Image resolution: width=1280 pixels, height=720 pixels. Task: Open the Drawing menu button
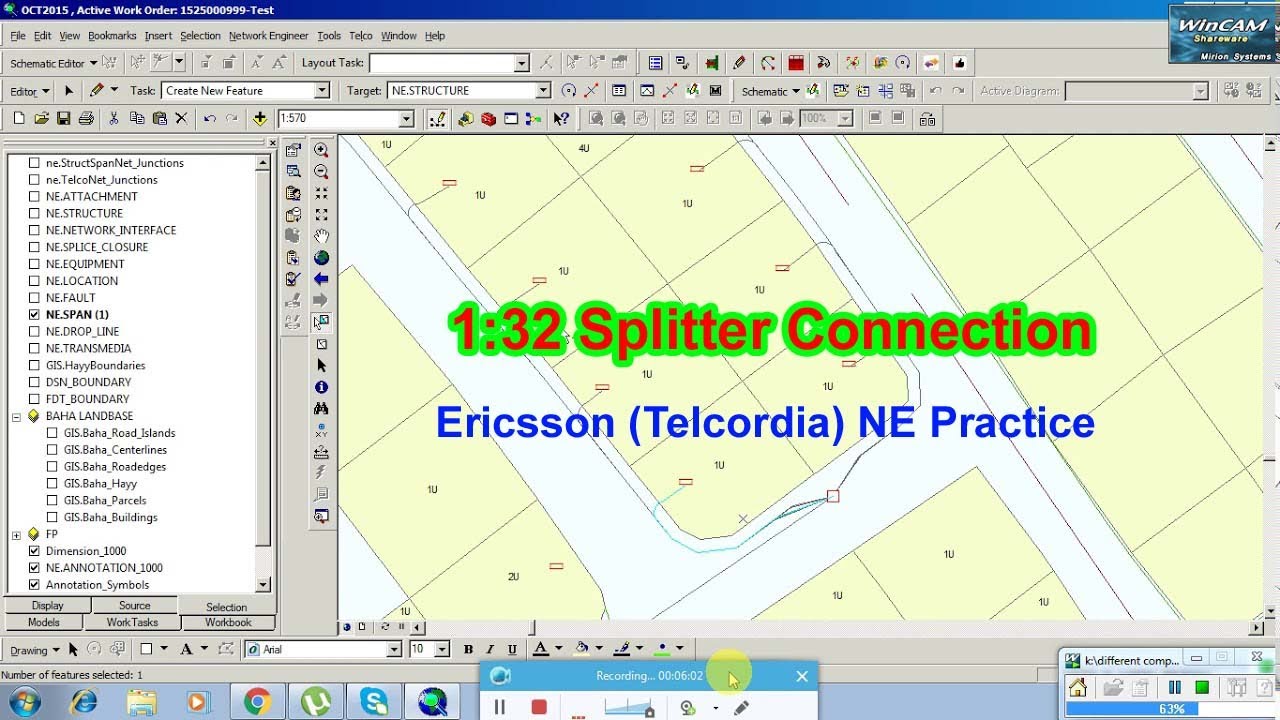pos(35,650)
